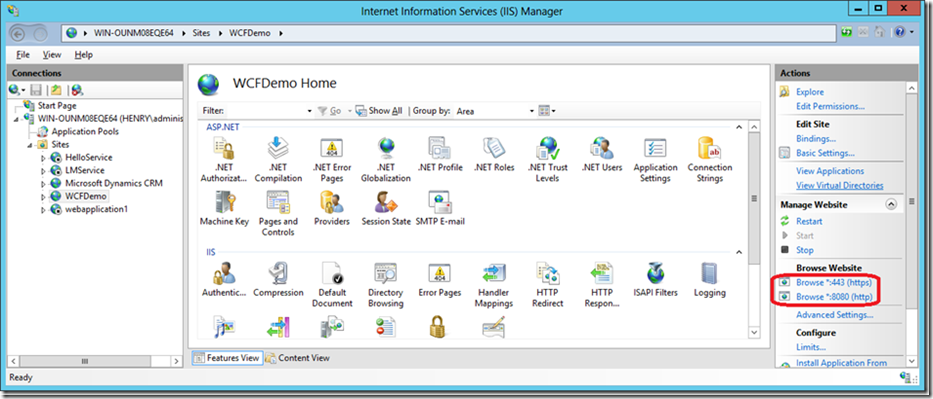Open Session State feature
The width and height of the screenshot is (933, 399).
pos(386,209)
